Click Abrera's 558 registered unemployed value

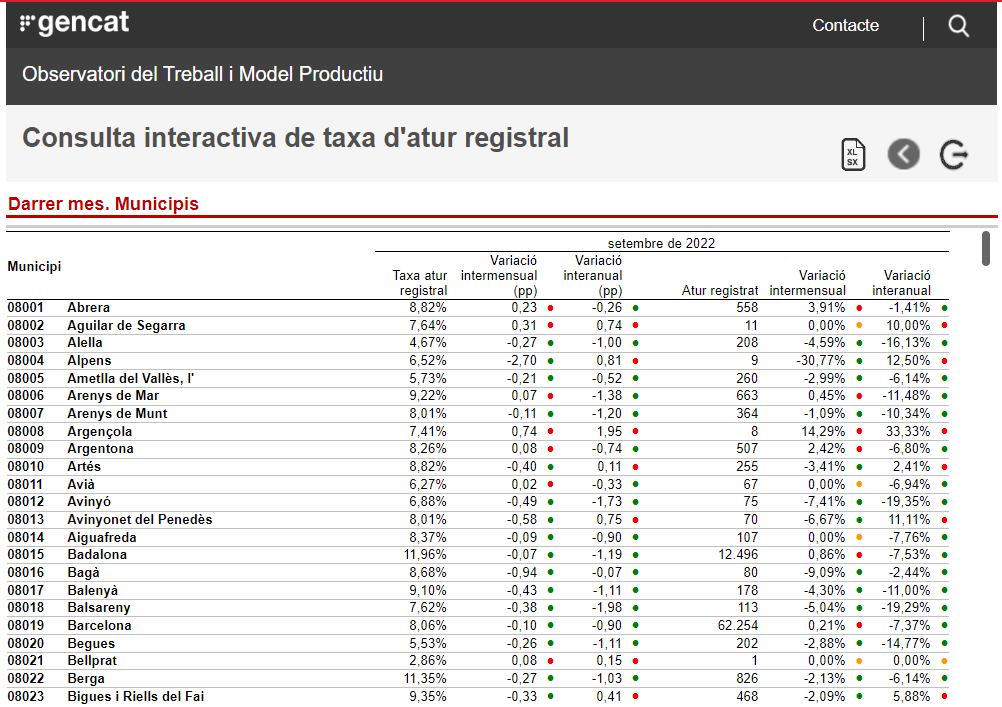coord(747,308)
